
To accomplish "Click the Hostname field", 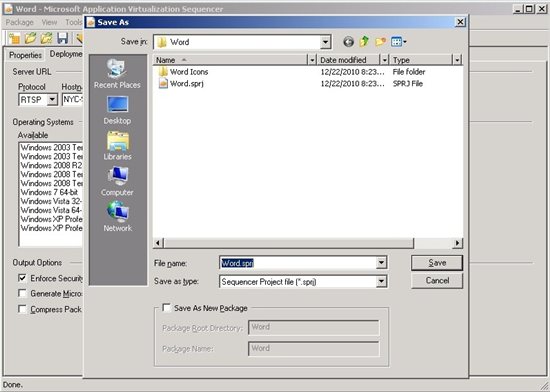I will pos(72,100).
